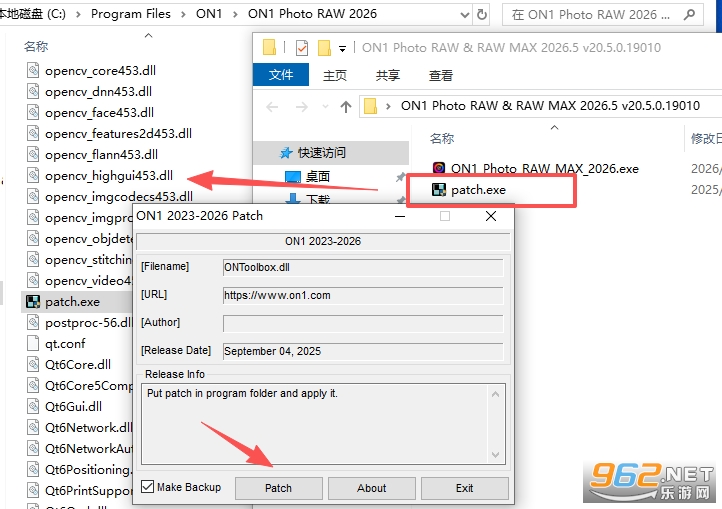This screenshot has height=509, width=722.
Task: Click the 桌面 desktop icon in navigation pane
Action: tap(293, 176)
